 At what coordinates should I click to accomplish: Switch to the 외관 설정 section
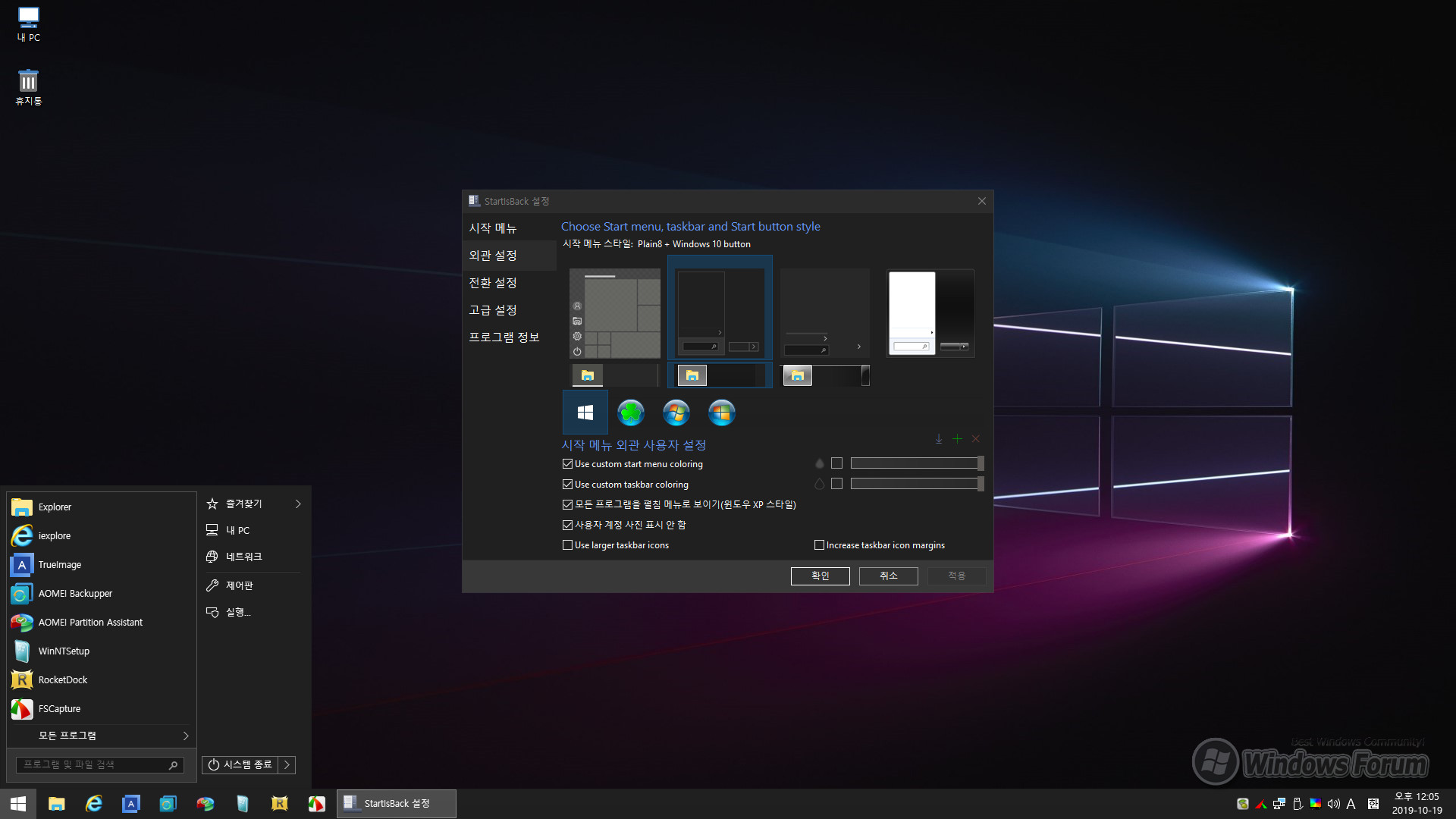click(510, 256)
